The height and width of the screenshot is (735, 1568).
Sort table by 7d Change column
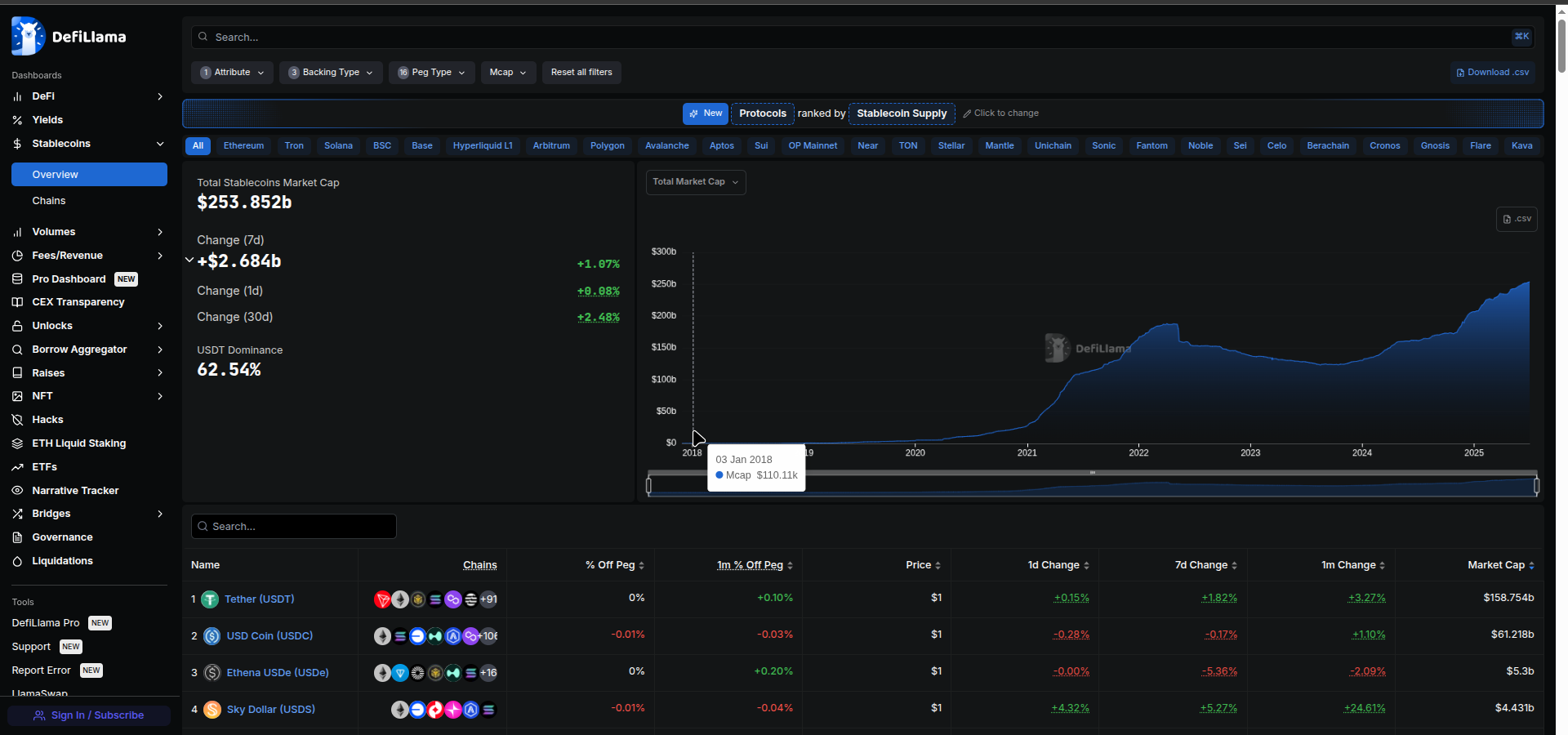click(x=1206, y=565)
